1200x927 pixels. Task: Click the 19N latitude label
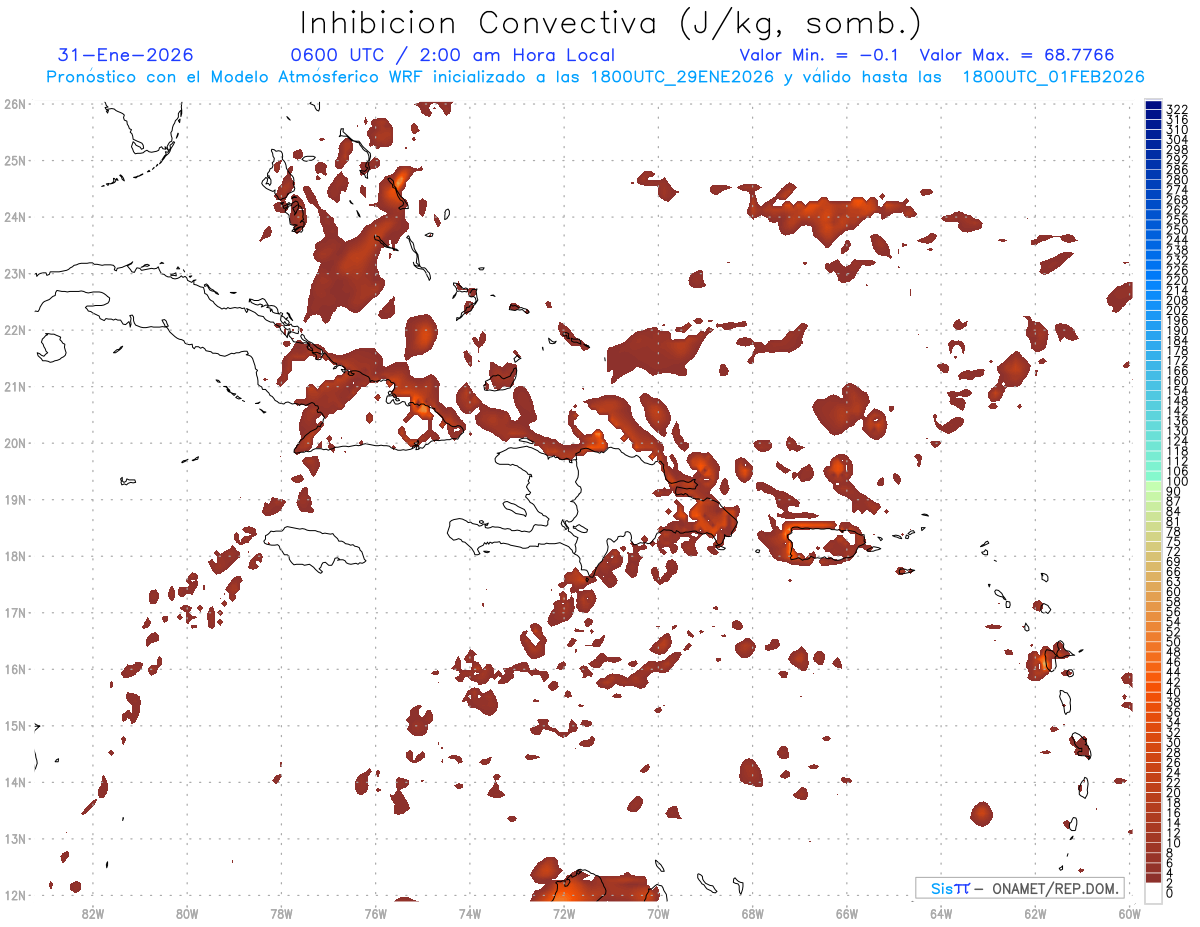click(15, 499)
